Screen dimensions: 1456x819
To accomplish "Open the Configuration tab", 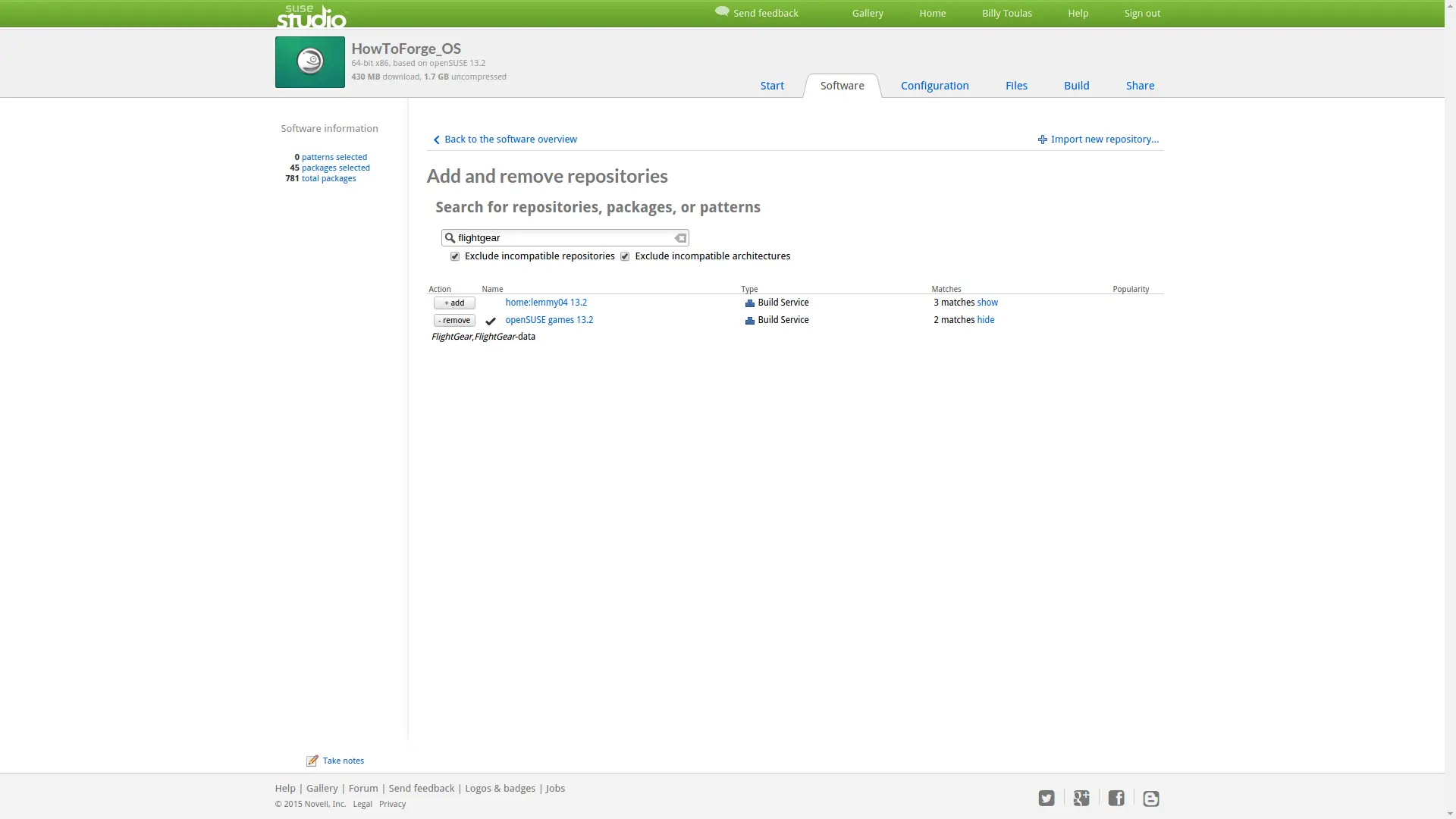I will tap(934, 86).
